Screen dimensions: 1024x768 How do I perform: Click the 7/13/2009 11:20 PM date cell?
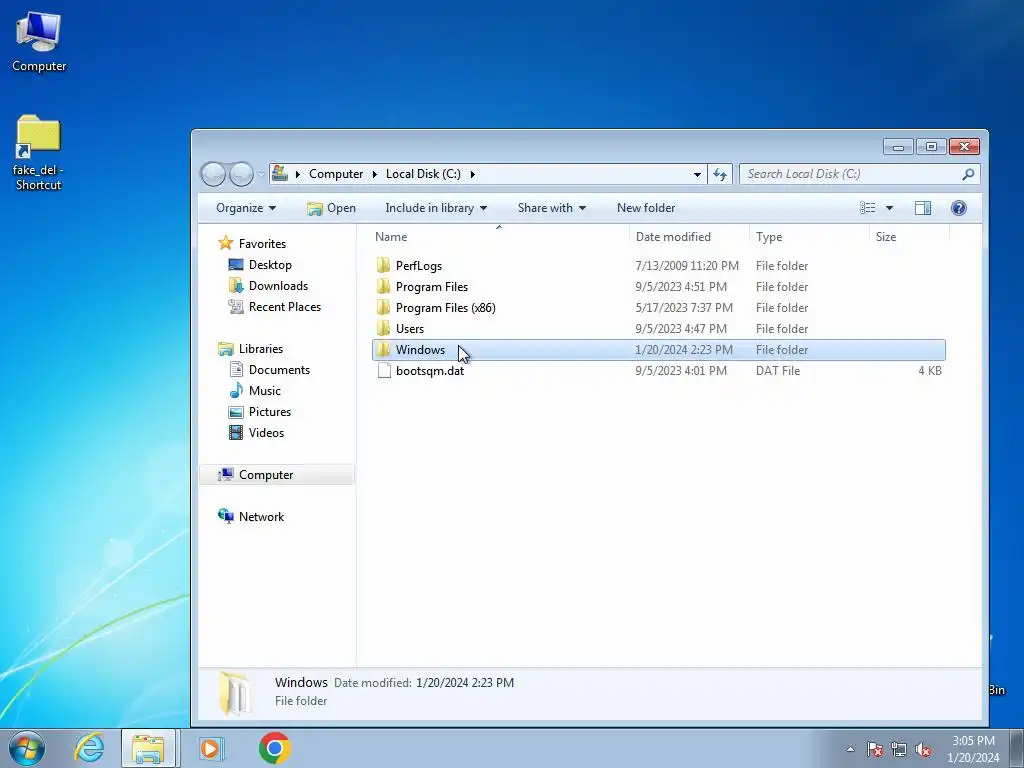(687, 266)
